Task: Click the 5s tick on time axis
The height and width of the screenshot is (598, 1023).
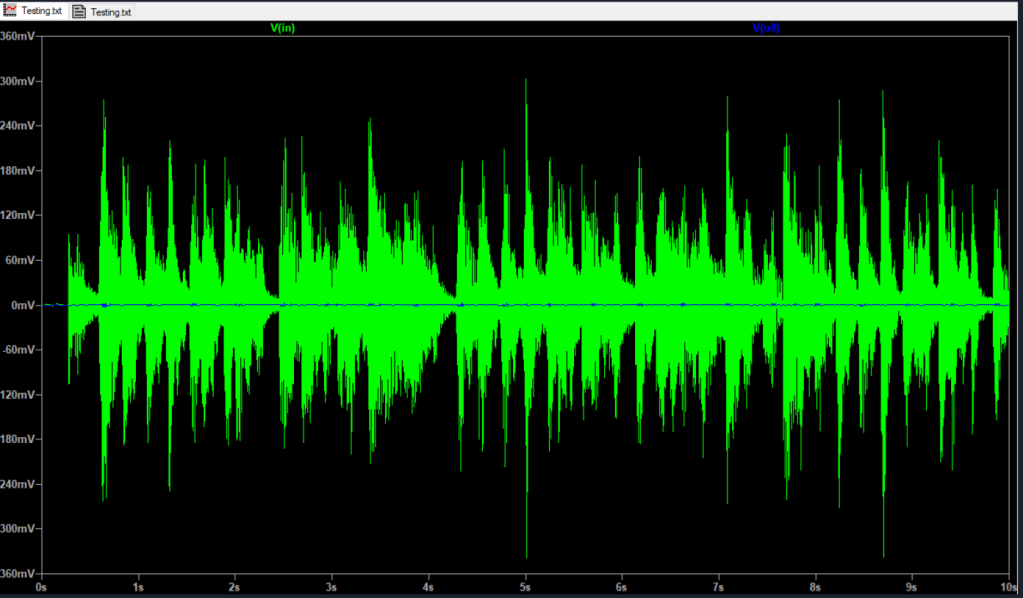Action: [x=525, y=588]
